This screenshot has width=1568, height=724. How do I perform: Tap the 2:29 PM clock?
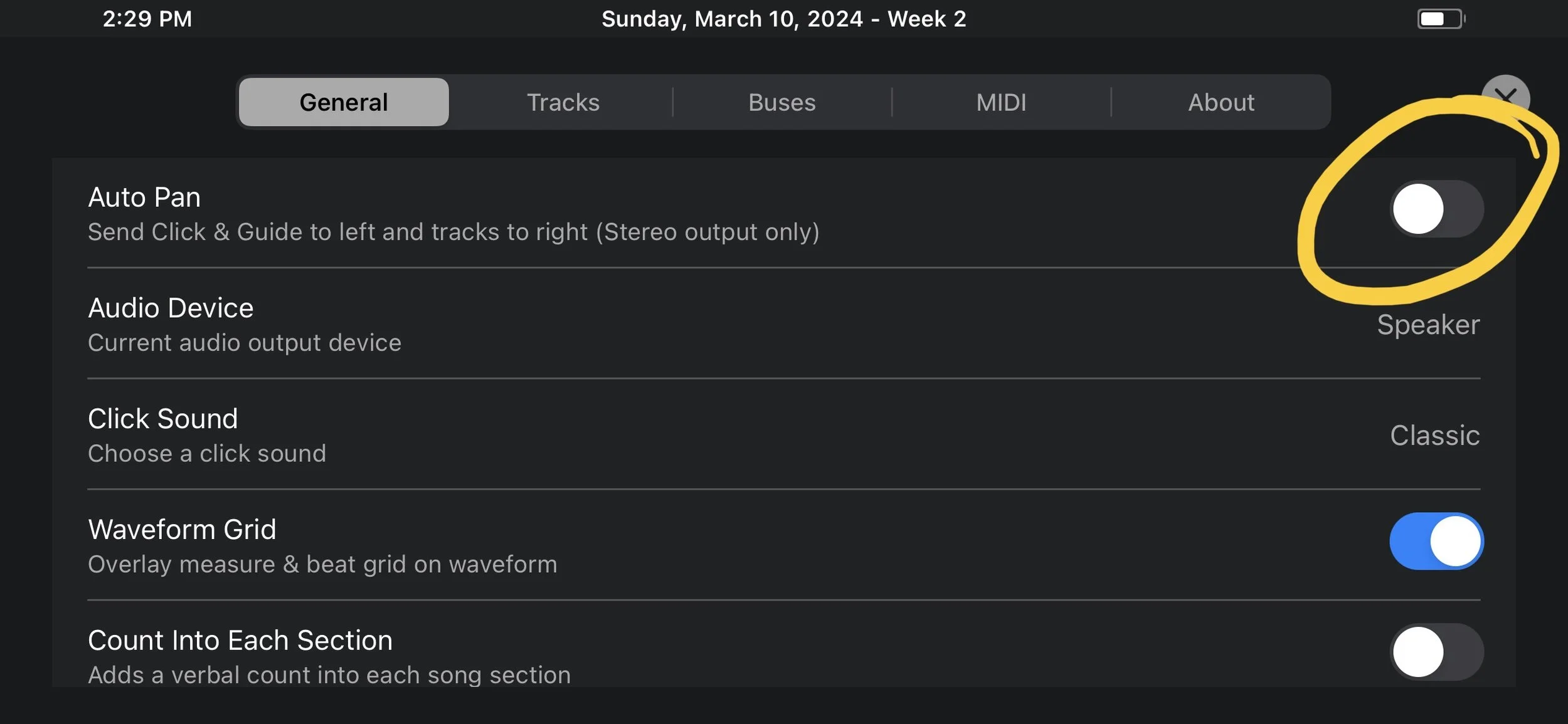(147, 19)
